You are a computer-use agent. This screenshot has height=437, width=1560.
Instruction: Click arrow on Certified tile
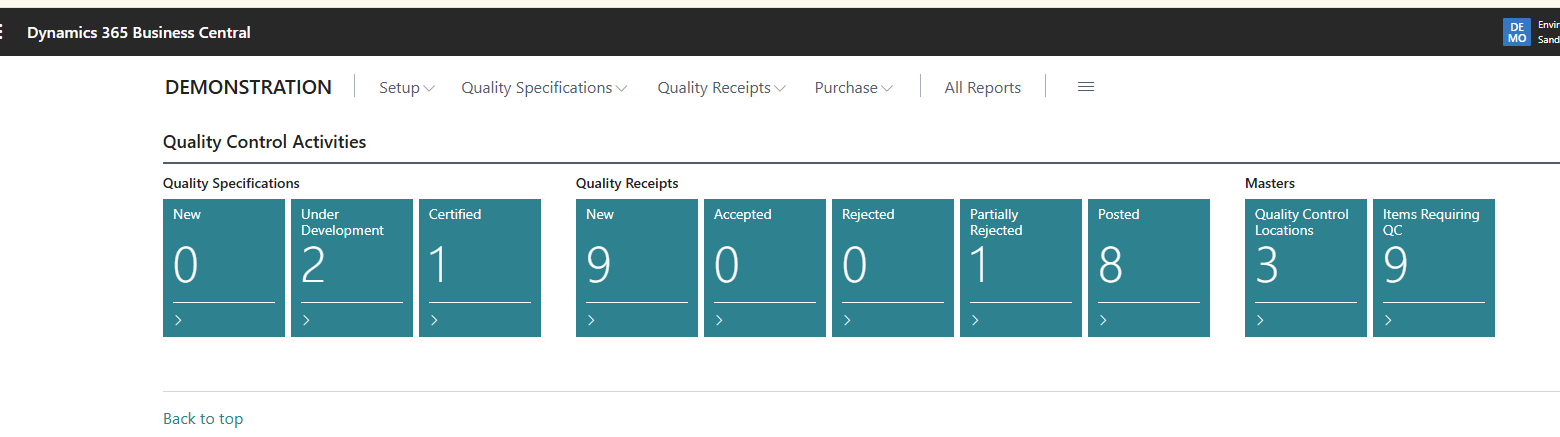pyautogui.click(x=435, y=320)
